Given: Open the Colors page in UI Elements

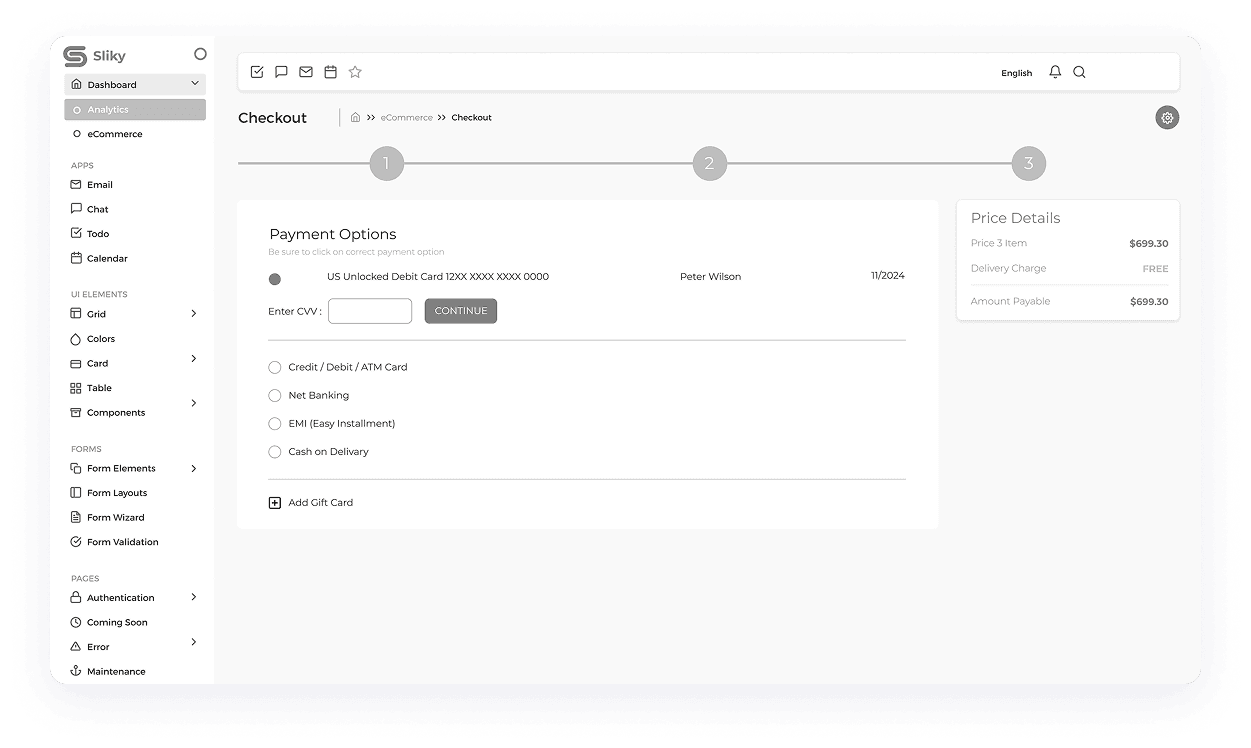Looking at the screenshot, I should pos(99,338).
